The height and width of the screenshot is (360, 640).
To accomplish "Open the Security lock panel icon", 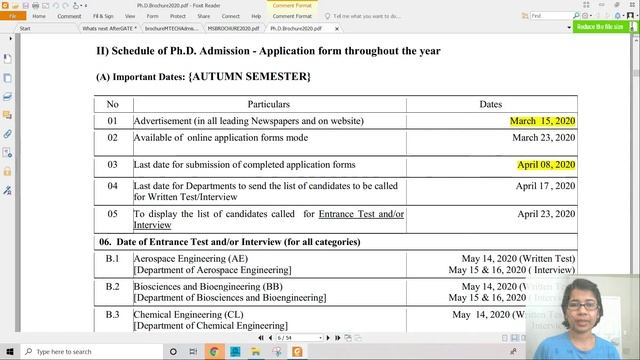I will coord(7,171).
